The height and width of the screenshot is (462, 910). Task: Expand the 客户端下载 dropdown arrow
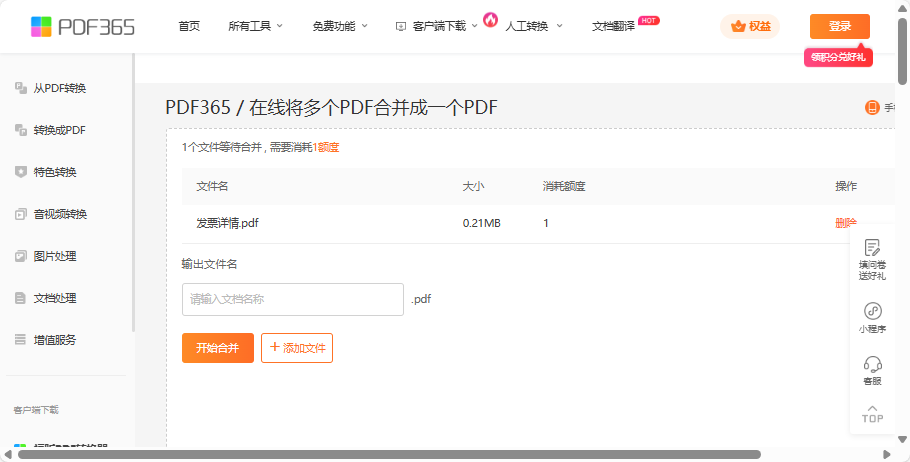474,26
